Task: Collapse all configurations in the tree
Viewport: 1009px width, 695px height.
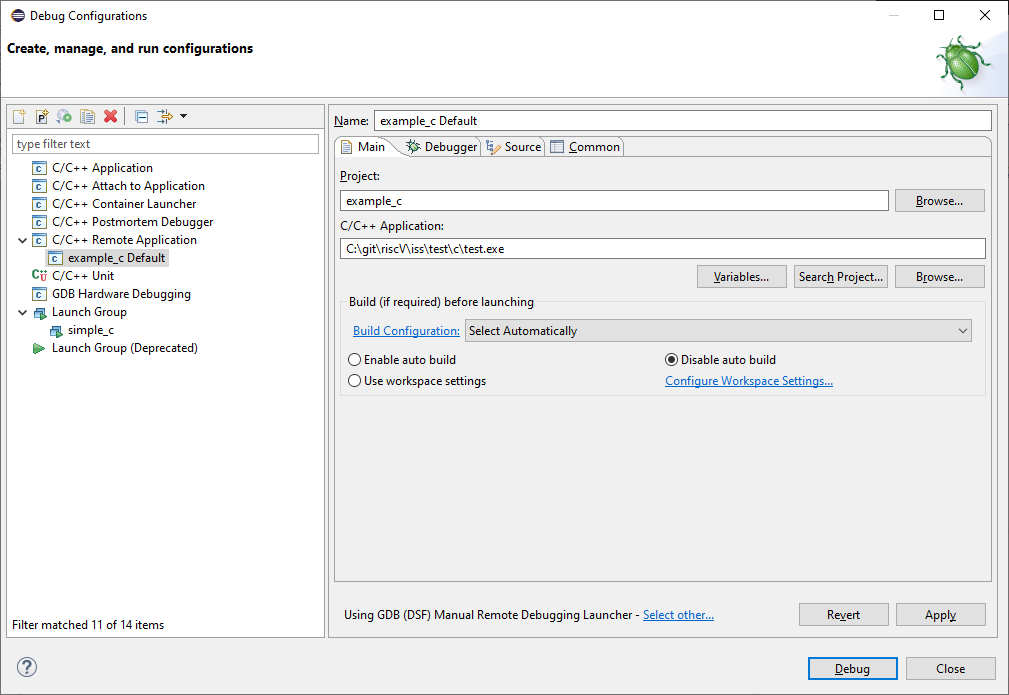Action: [141, 117]
